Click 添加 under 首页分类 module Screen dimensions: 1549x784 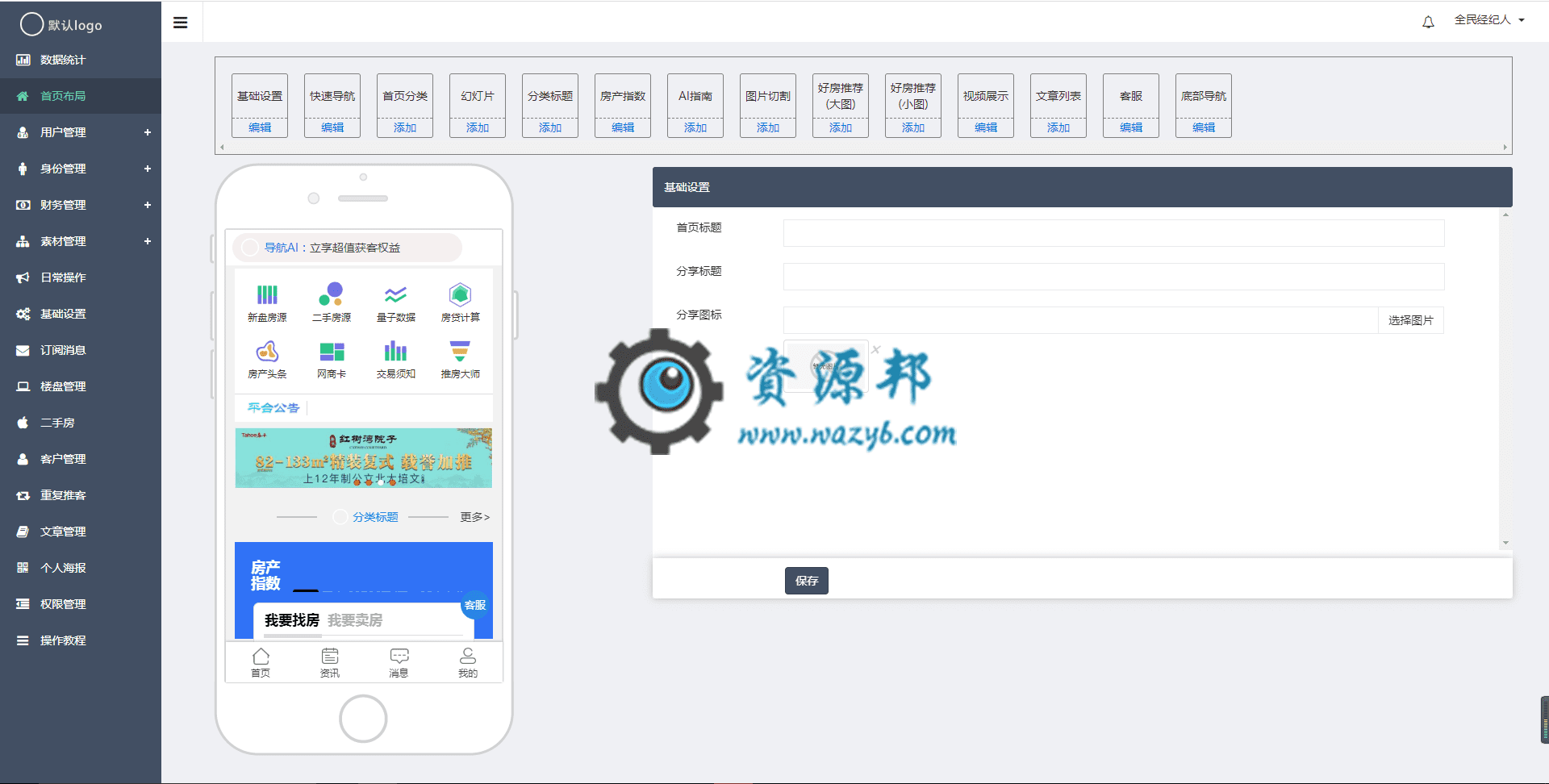pyautogui.click(x=405, y=127)
